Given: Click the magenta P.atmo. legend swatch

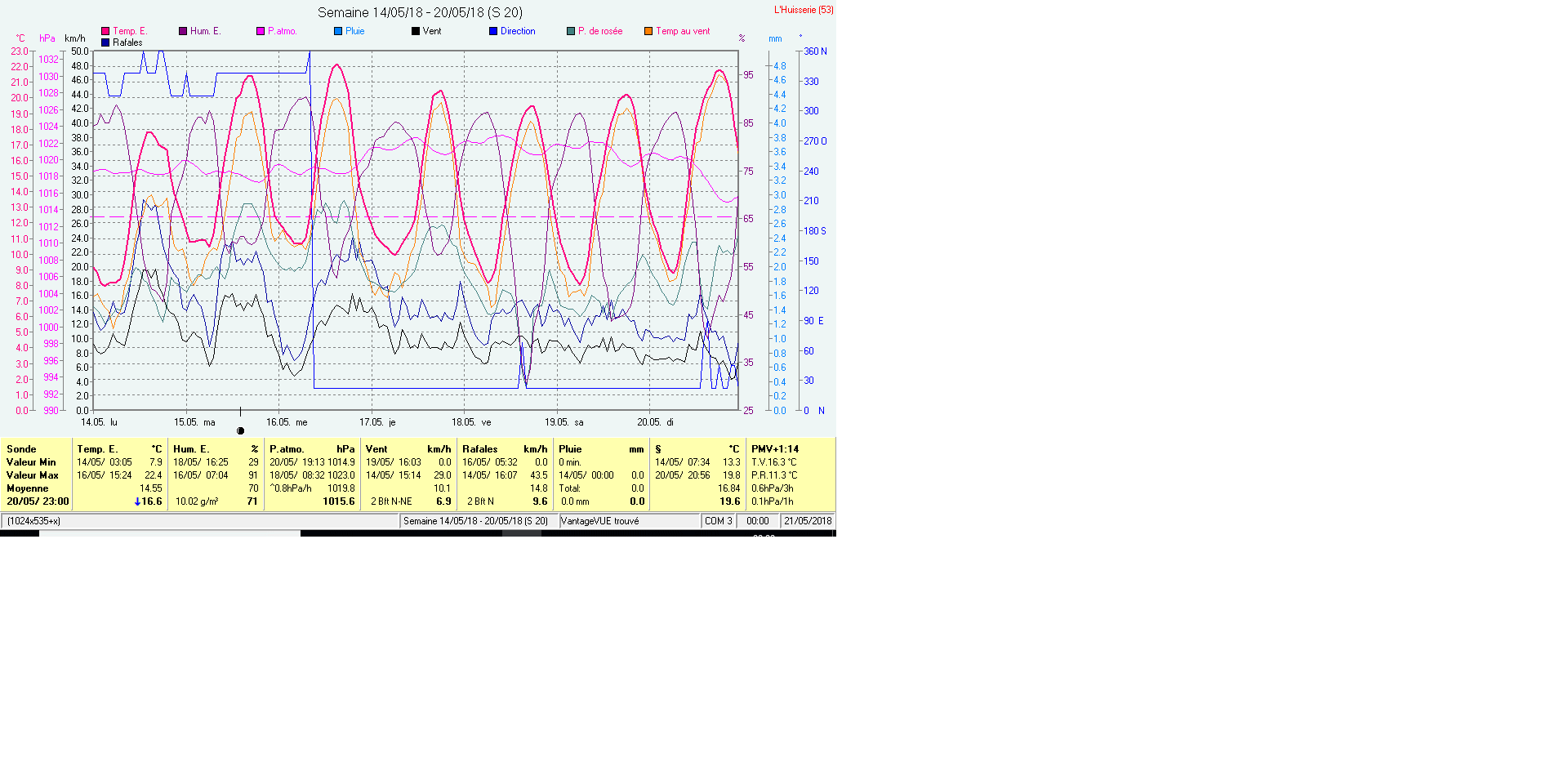Looking at the screenshot, I should pyautogui.click(x=261, y=31).
